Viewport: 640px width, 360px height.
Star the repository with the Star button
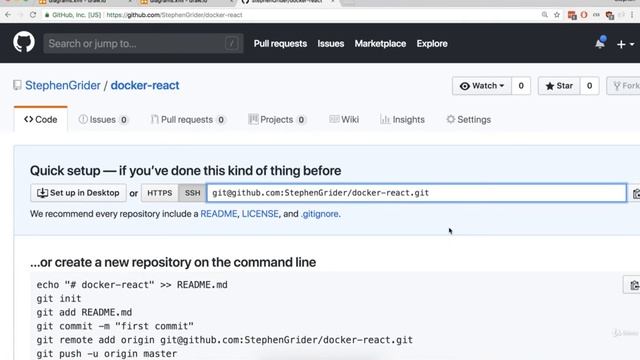(x=559, y=86)
